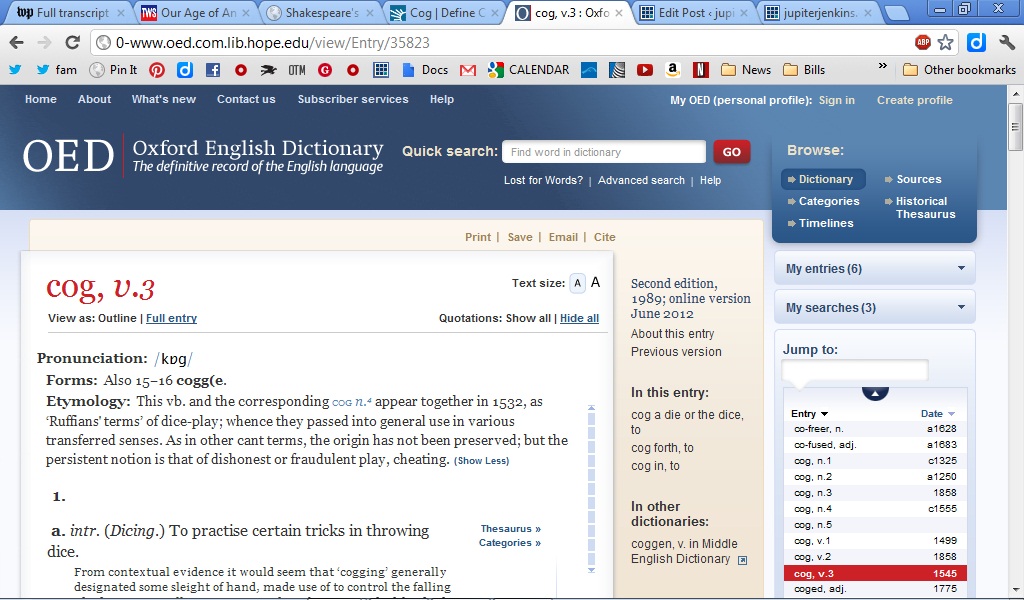
Task: Click the Pin It bookmarklet
Action: (x=114, y=70)
